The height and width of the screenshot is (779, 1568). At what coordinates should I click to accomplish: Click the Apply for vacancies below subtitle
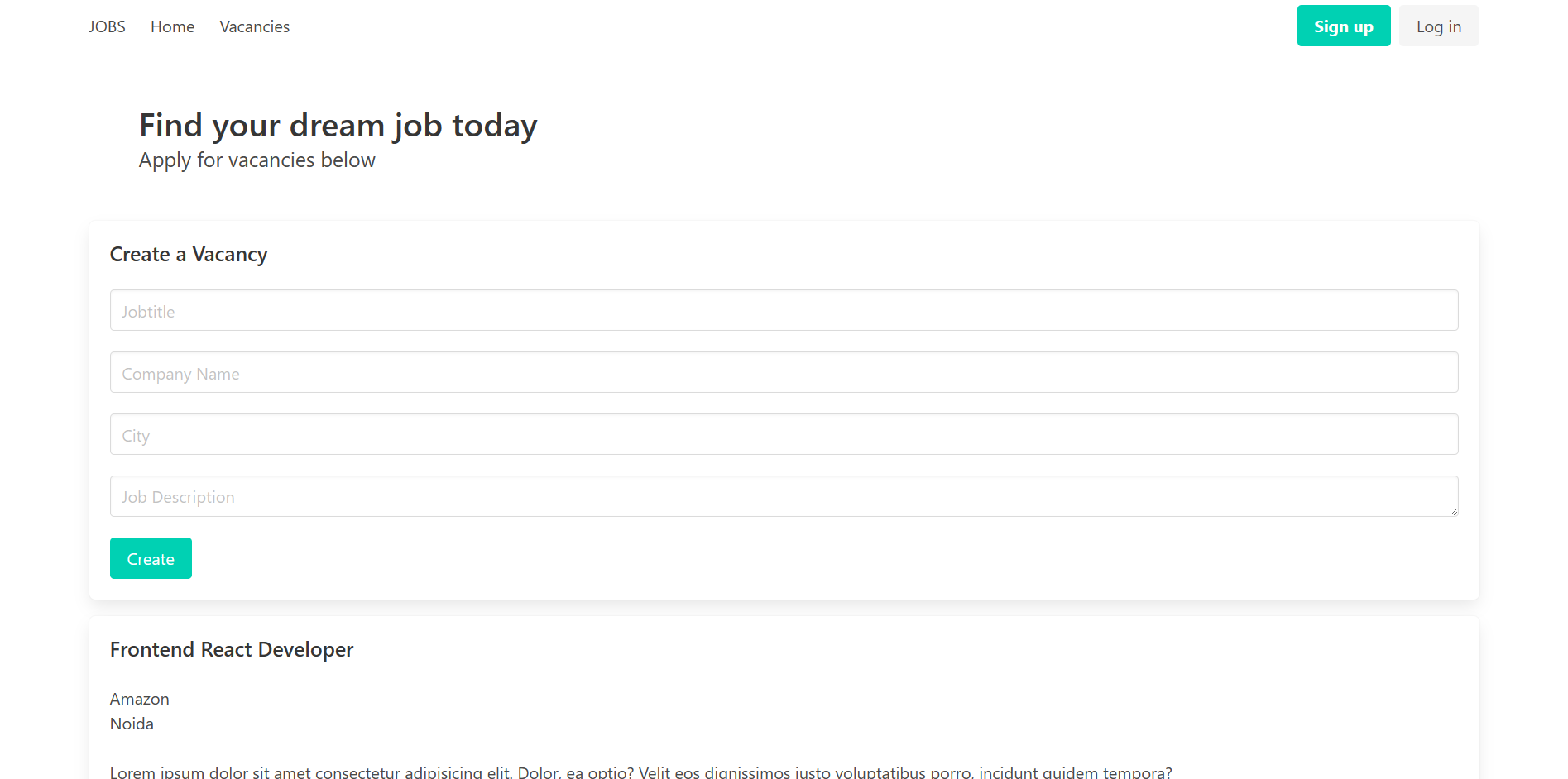(x=257, y=160)
